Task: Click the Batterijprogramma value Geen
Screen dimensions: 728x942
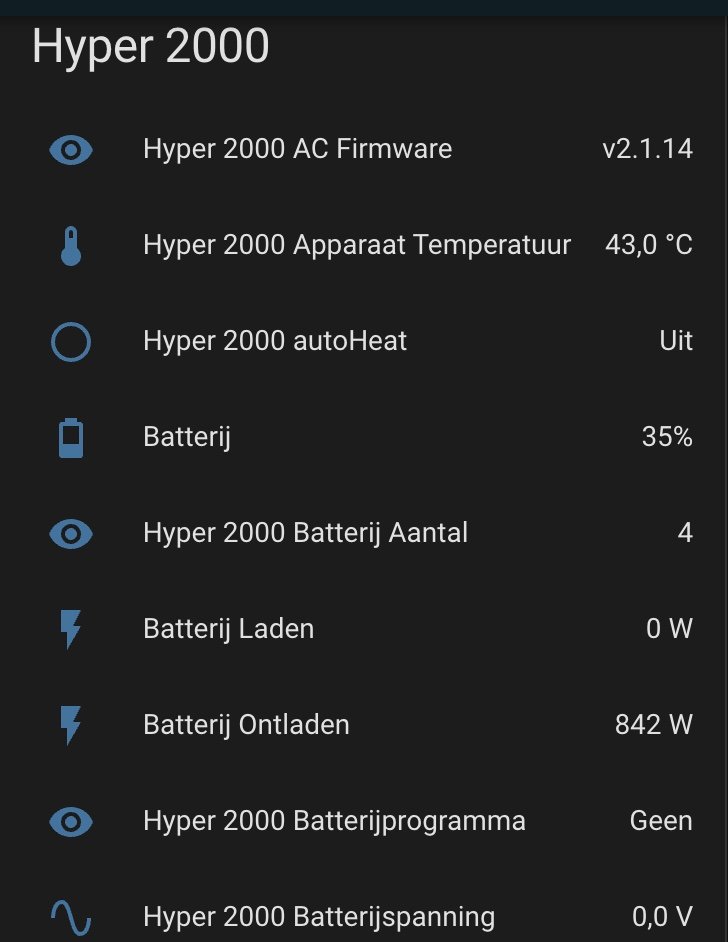Action: coord(661,821)
